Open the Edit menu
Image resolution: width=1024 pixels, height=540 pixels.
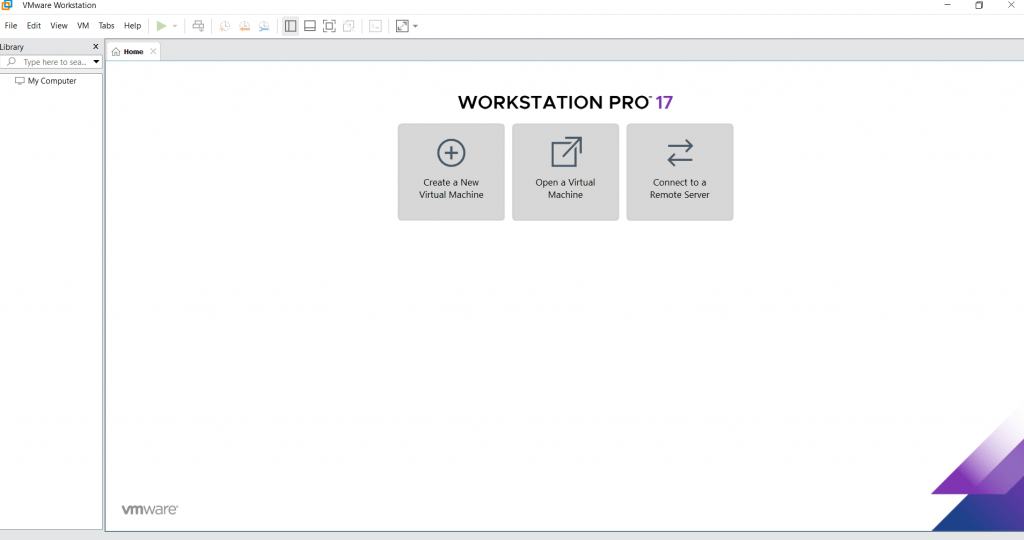(x=33, y=26)
